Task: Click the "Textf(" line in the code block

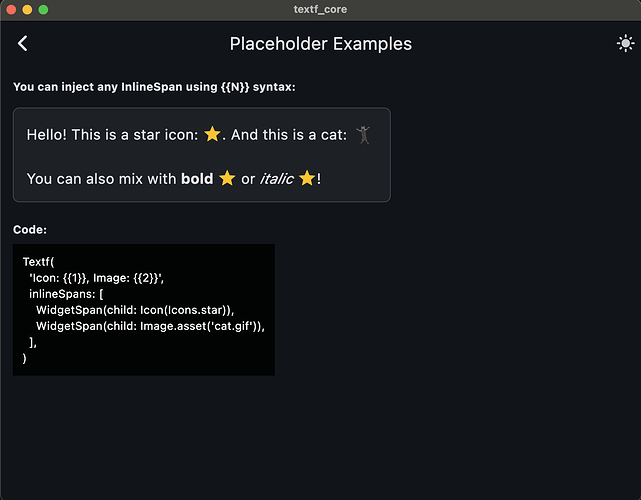Action: tap(40, 262)
